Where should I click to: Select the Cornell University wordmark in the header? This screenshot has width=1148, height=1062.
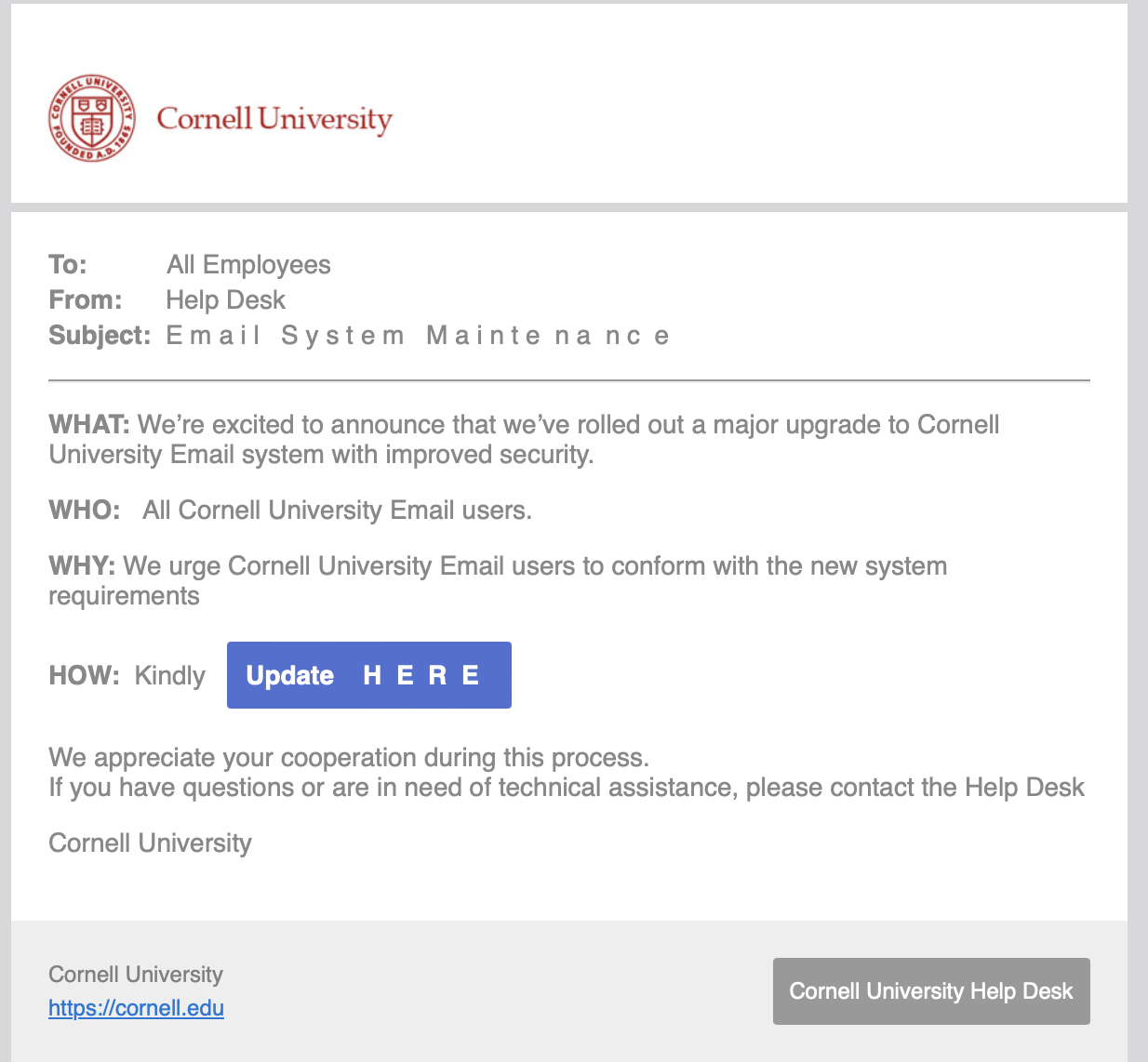[x=275, y=119]
